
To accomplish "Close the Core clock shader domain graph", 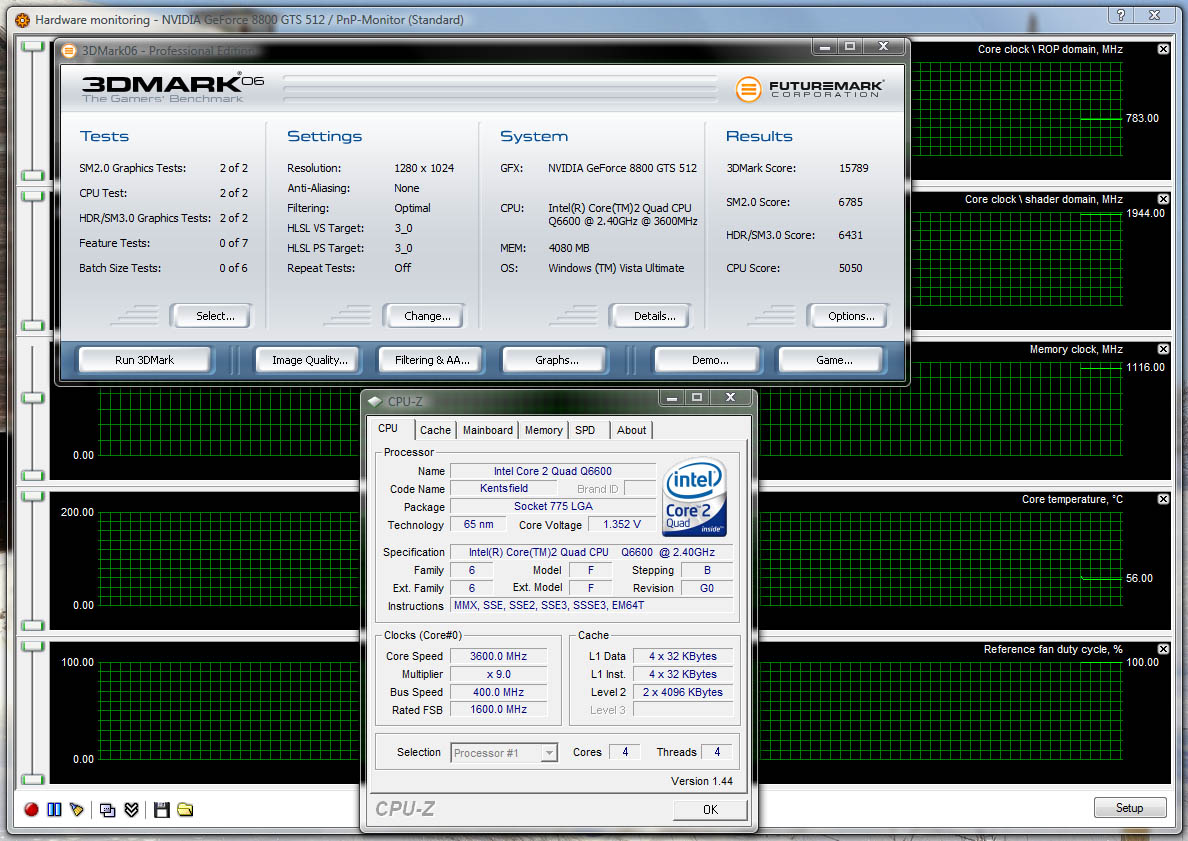I will [1163, 199].
